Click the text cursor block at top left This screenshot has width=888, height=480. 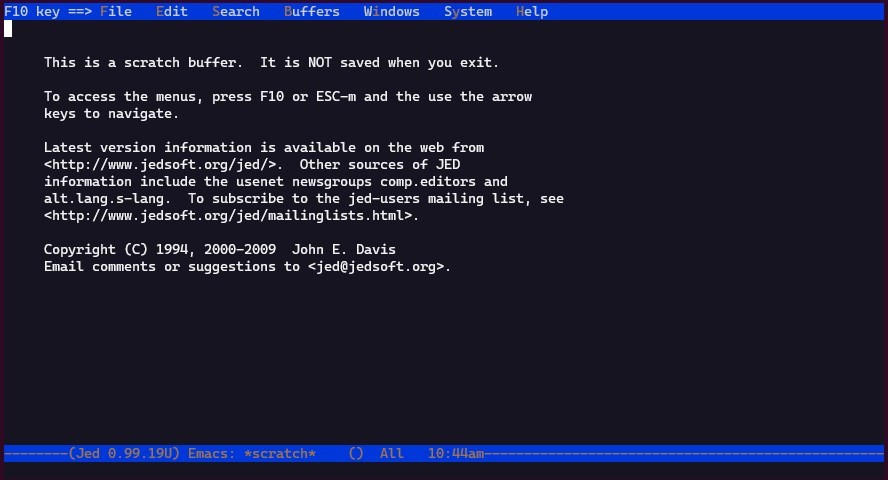8,29
